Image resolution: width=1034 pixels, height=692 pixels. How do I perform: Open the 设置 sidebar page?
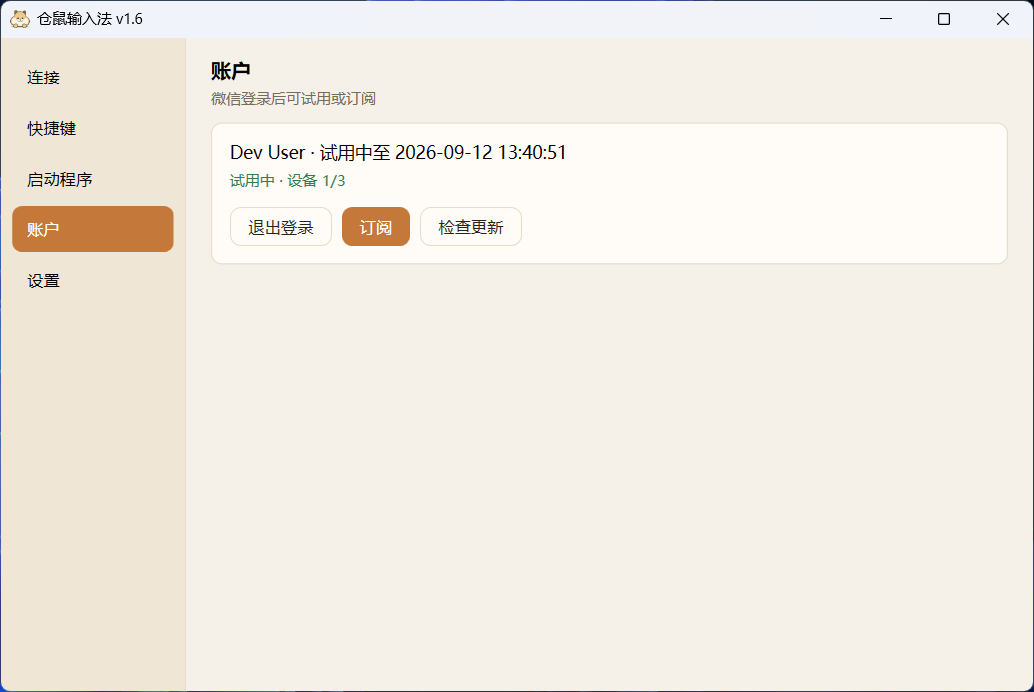coord(92,280)
